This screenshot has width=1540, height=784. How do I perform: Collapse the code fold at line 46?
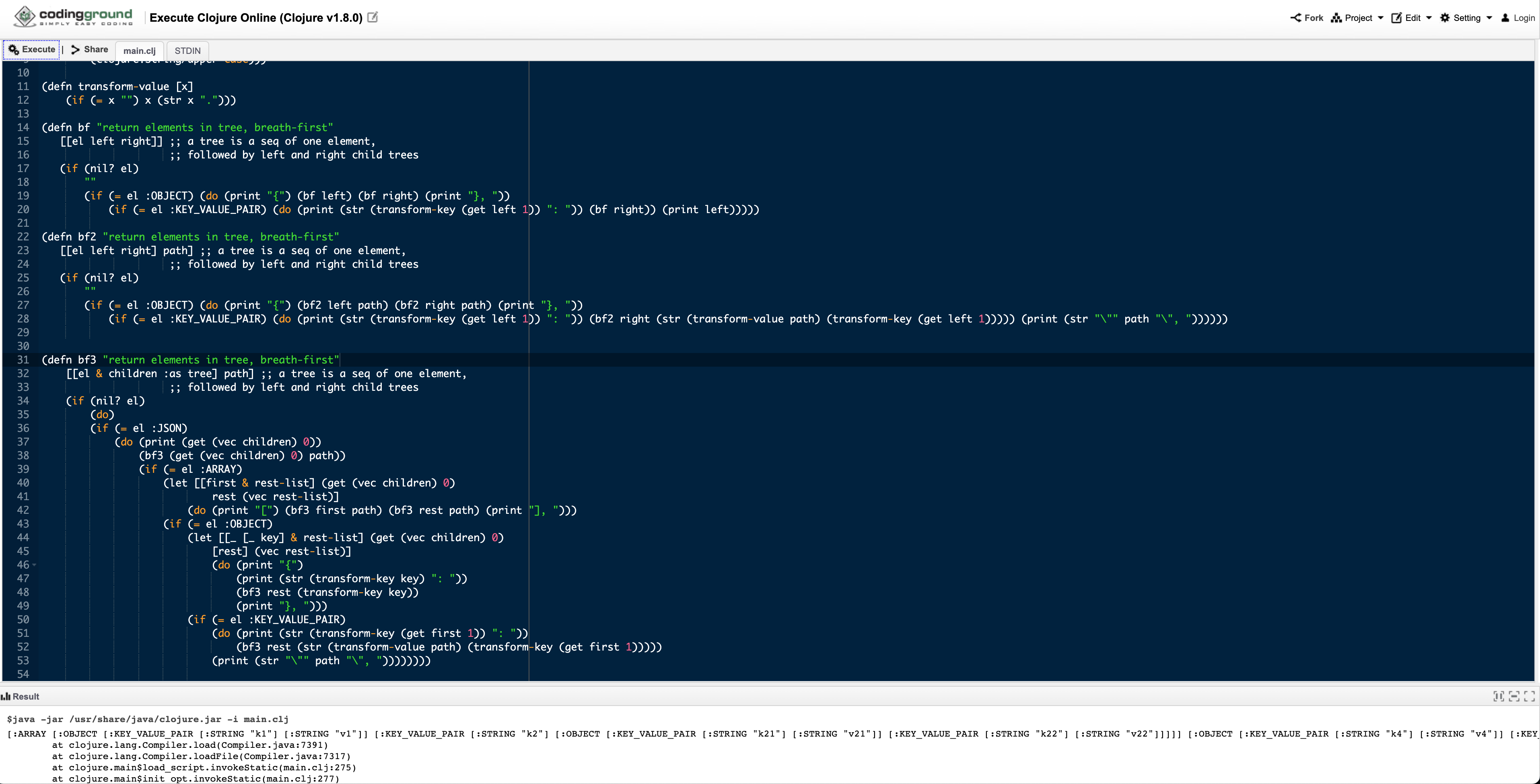[34, 565]
